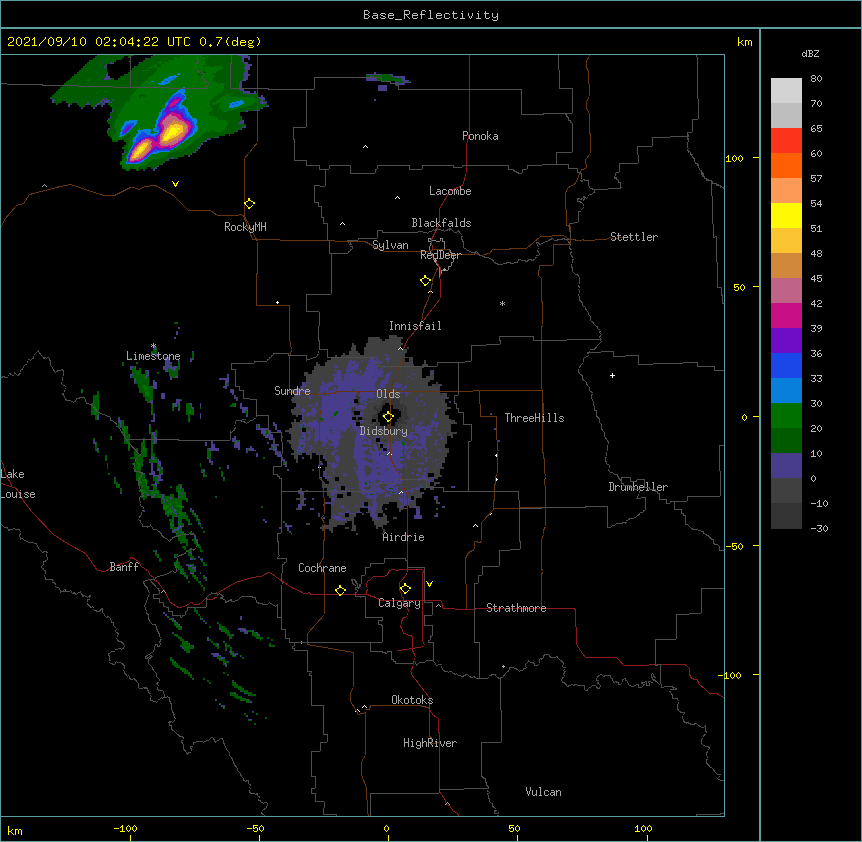Click the RedDeer city label
The width and height of the screenshot is (862, 842).
coord(440,255)
